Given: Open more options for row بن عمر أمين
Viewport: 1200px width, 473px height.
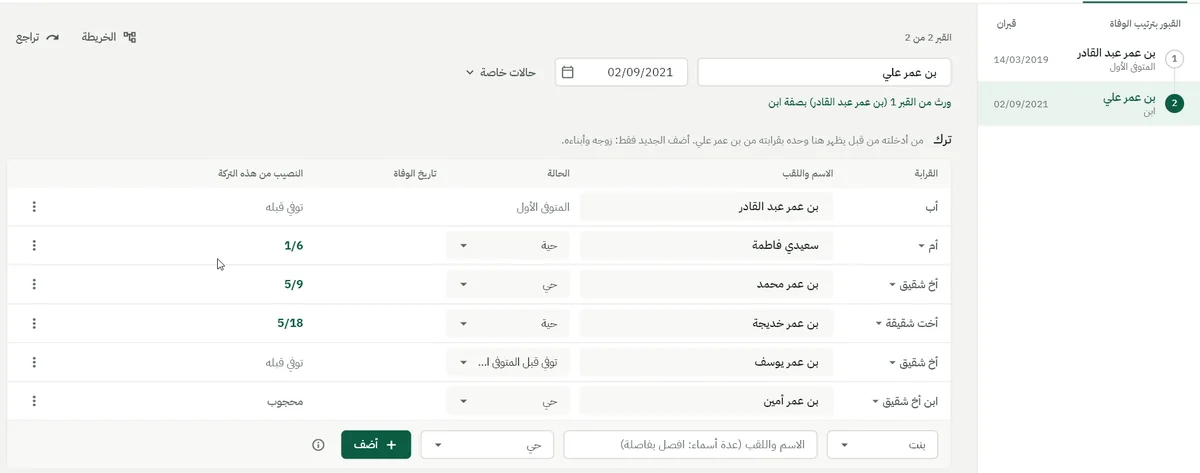Looking at the screenshot, I should (x=34, y=402).
